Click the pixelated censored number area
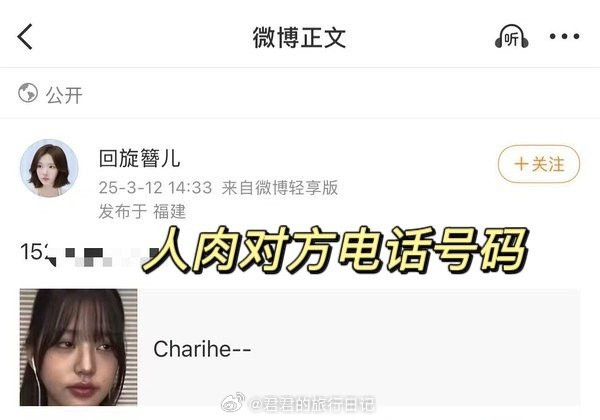Viewport: 600px width, 420px height. (x=101, y=257)
